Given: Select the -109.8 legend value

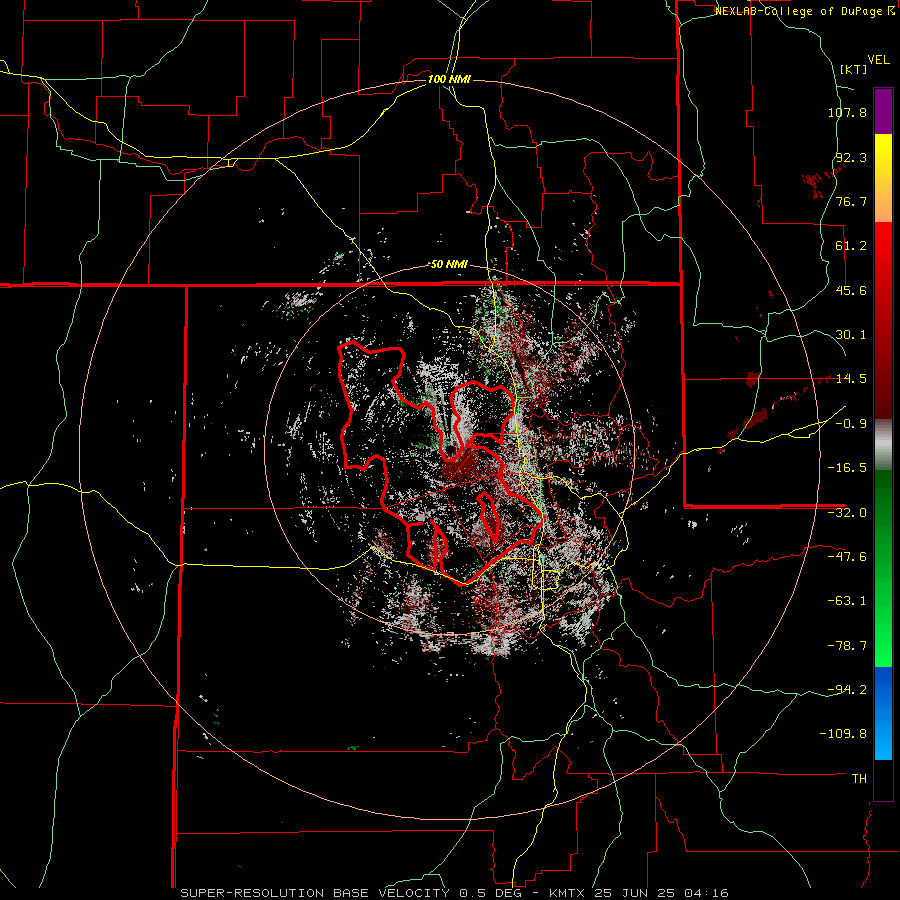Looking at the screenshot, I should (x=843, y=734).
